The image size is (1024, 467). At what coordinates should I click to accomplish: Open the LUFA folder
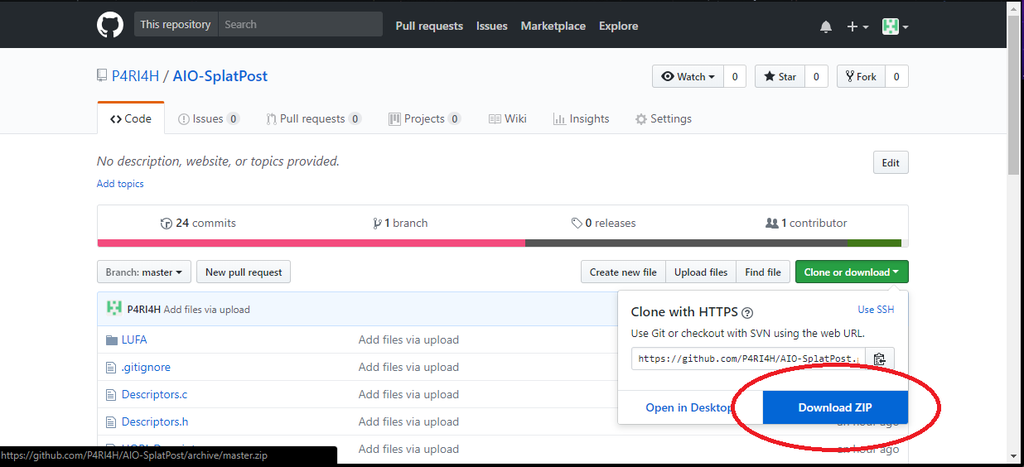tap(134, 340)
